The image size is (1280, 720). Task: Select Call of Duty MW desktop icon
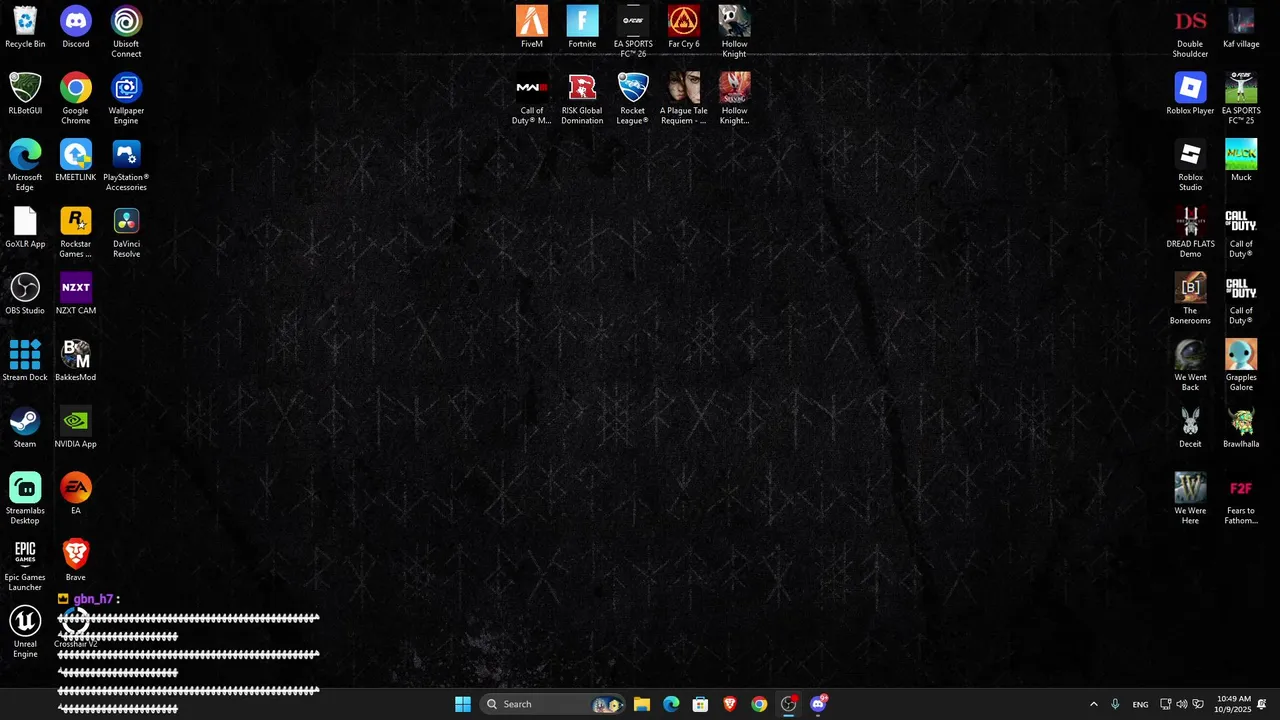click(x=532, y=99)
